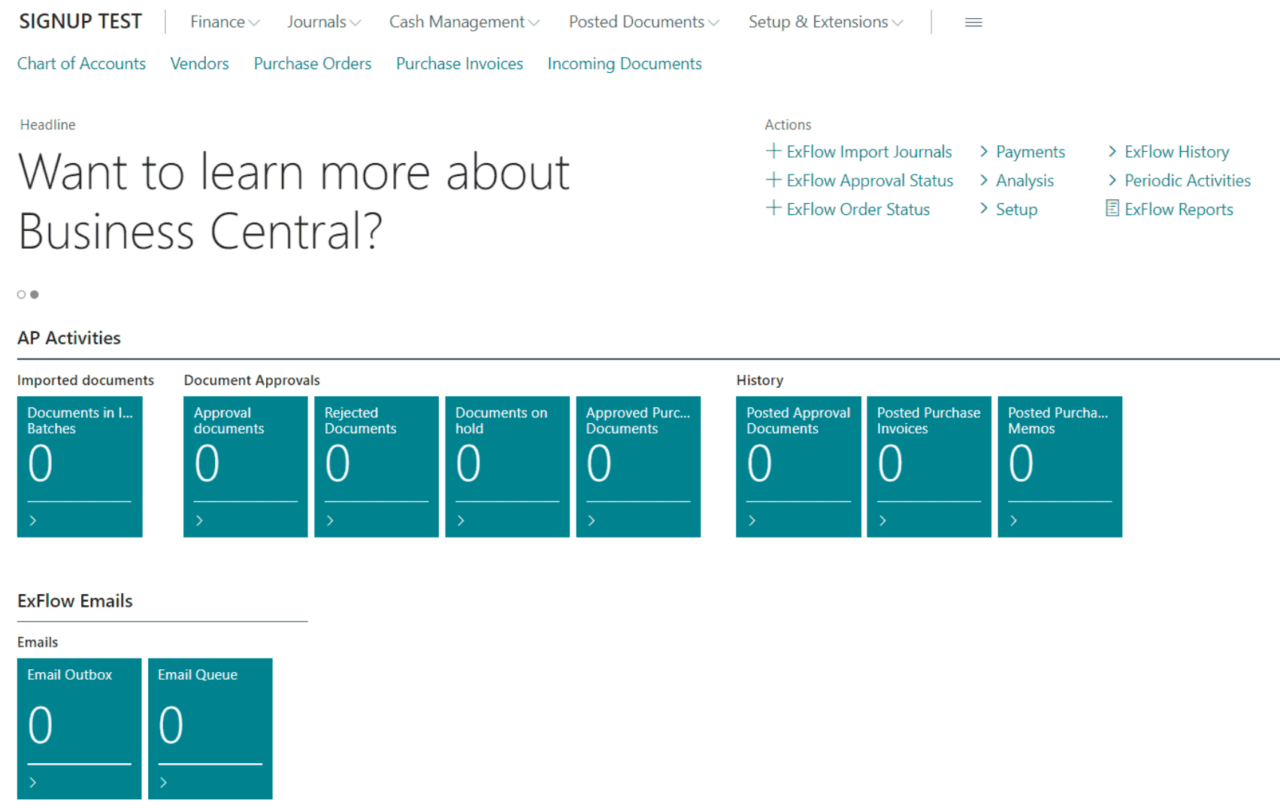Open the hamburger more-menu icon
This screenshot has height=812, width=1280.
coord(973,22)
